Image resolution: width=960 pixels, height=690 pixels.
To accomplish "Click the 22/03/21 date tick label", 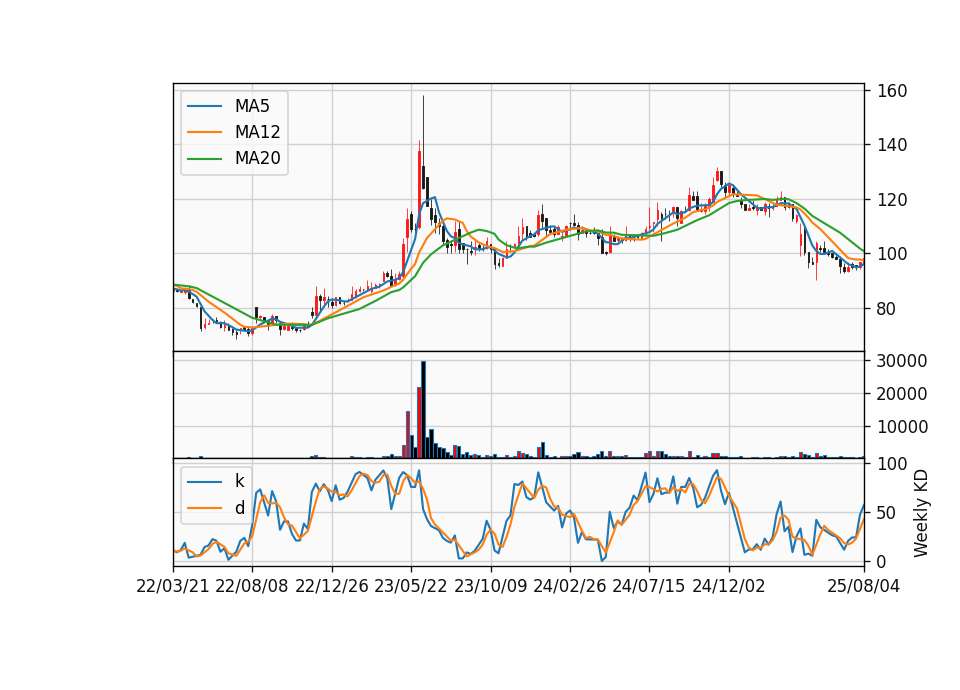I will click(x=173, y=586).
